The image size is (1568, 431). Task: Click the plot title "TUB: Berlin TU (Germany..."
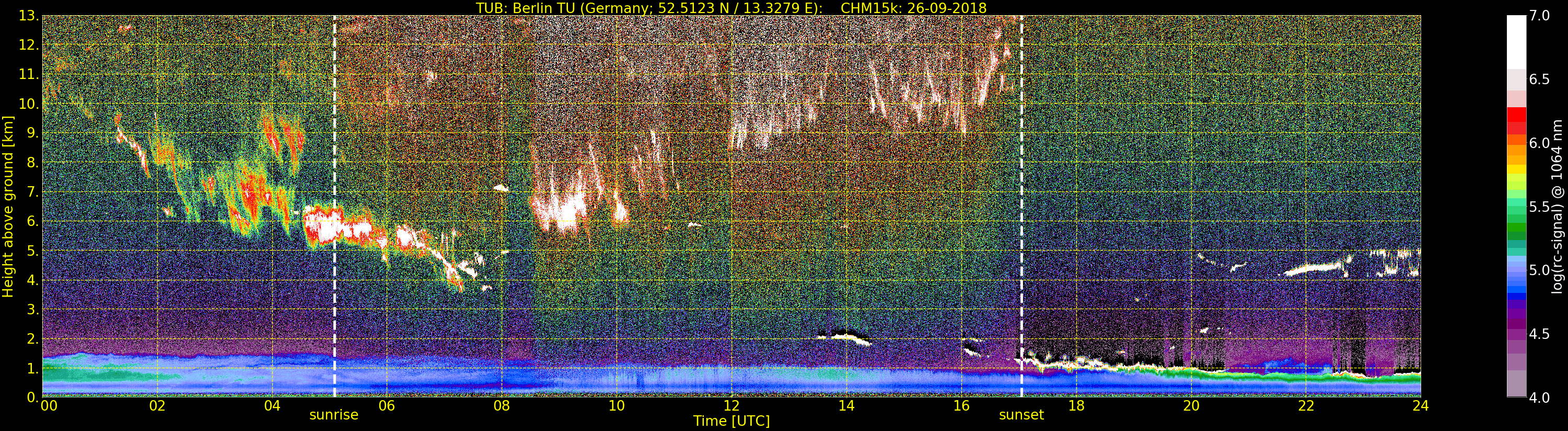pyautogui.click(x=731, y=8)
